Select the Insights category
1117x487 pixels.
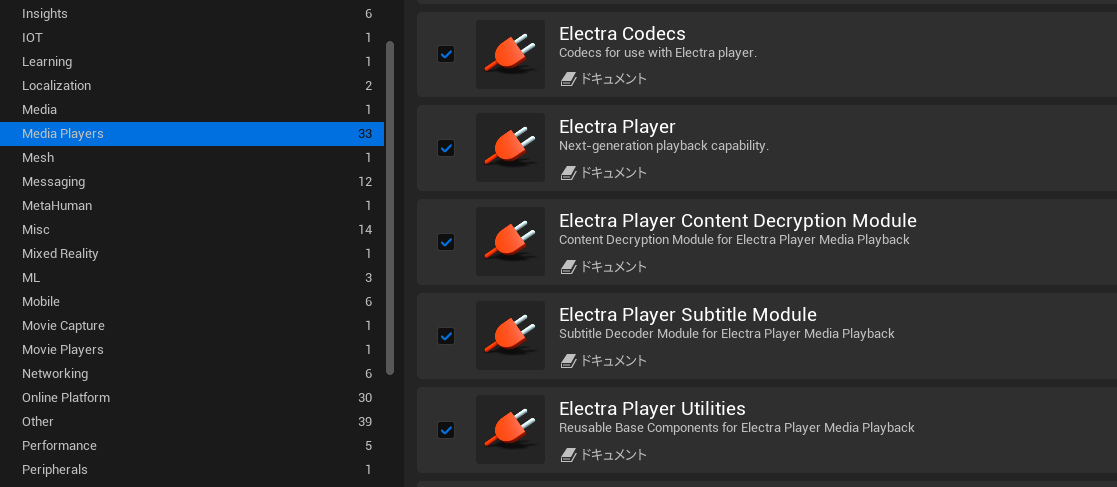[x=192, y=14]
